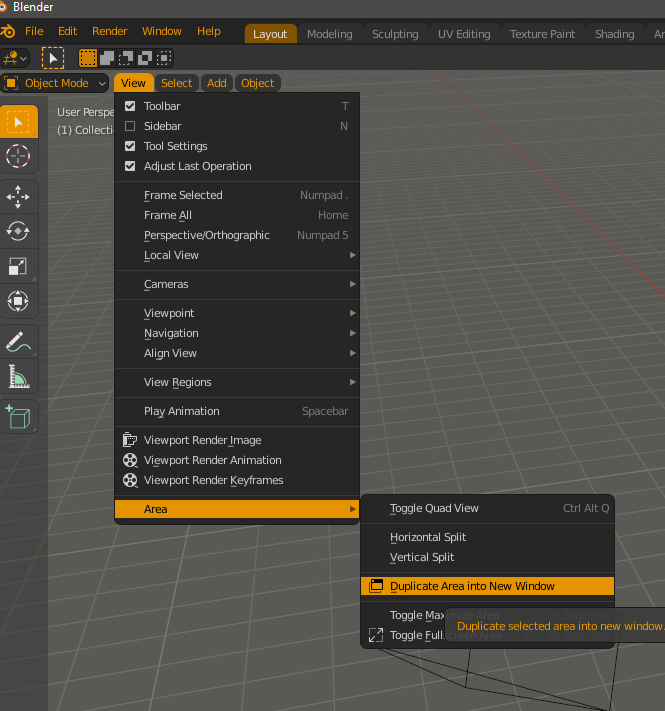Open the Add menu in viewport header
Viewport: 665px width, 711px height.
coord(217,83)
